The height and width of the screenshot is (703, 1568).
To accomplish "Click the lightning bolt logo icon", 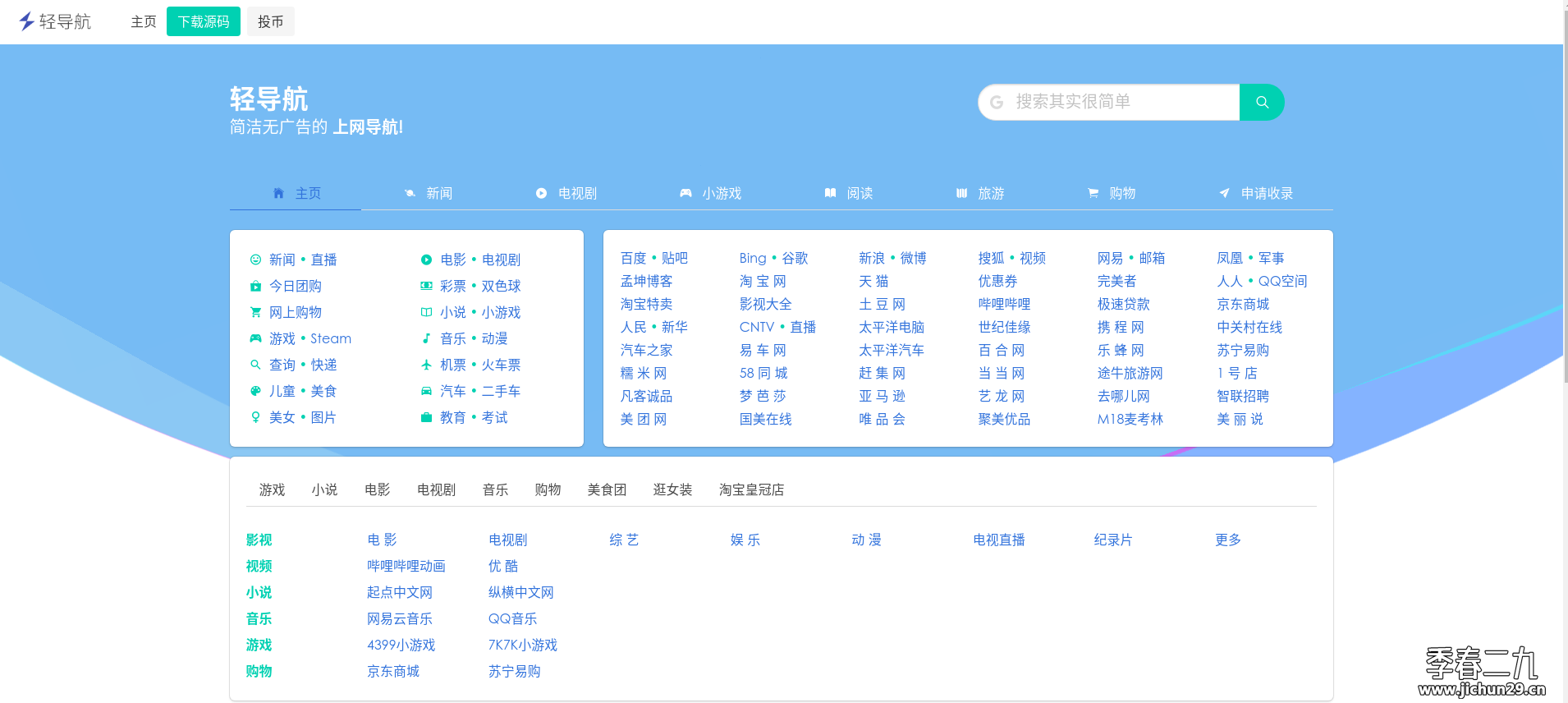I will (x=26, y=21).
